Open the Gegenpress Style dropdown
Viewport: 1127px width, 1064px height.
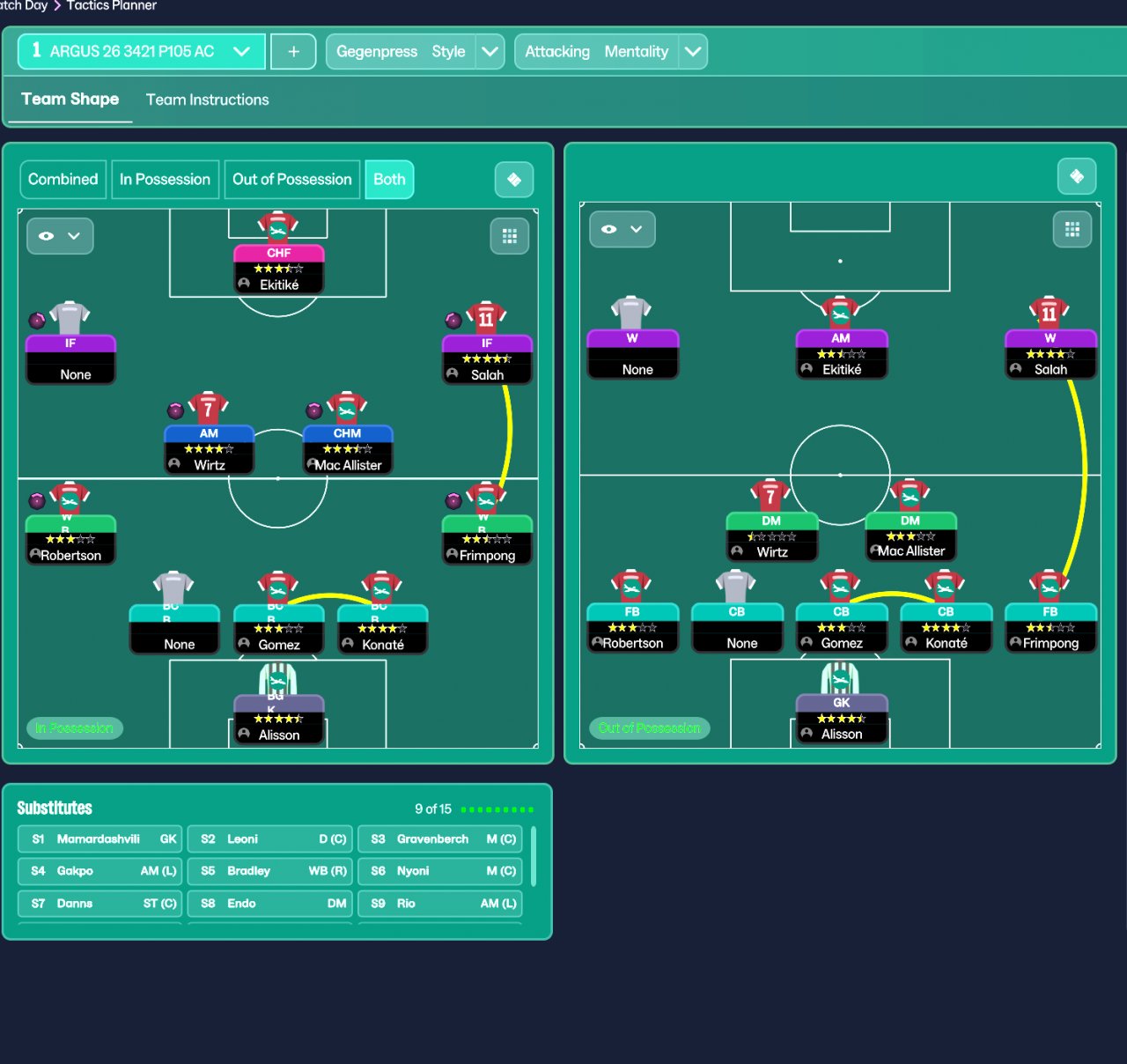pos(415,52)
